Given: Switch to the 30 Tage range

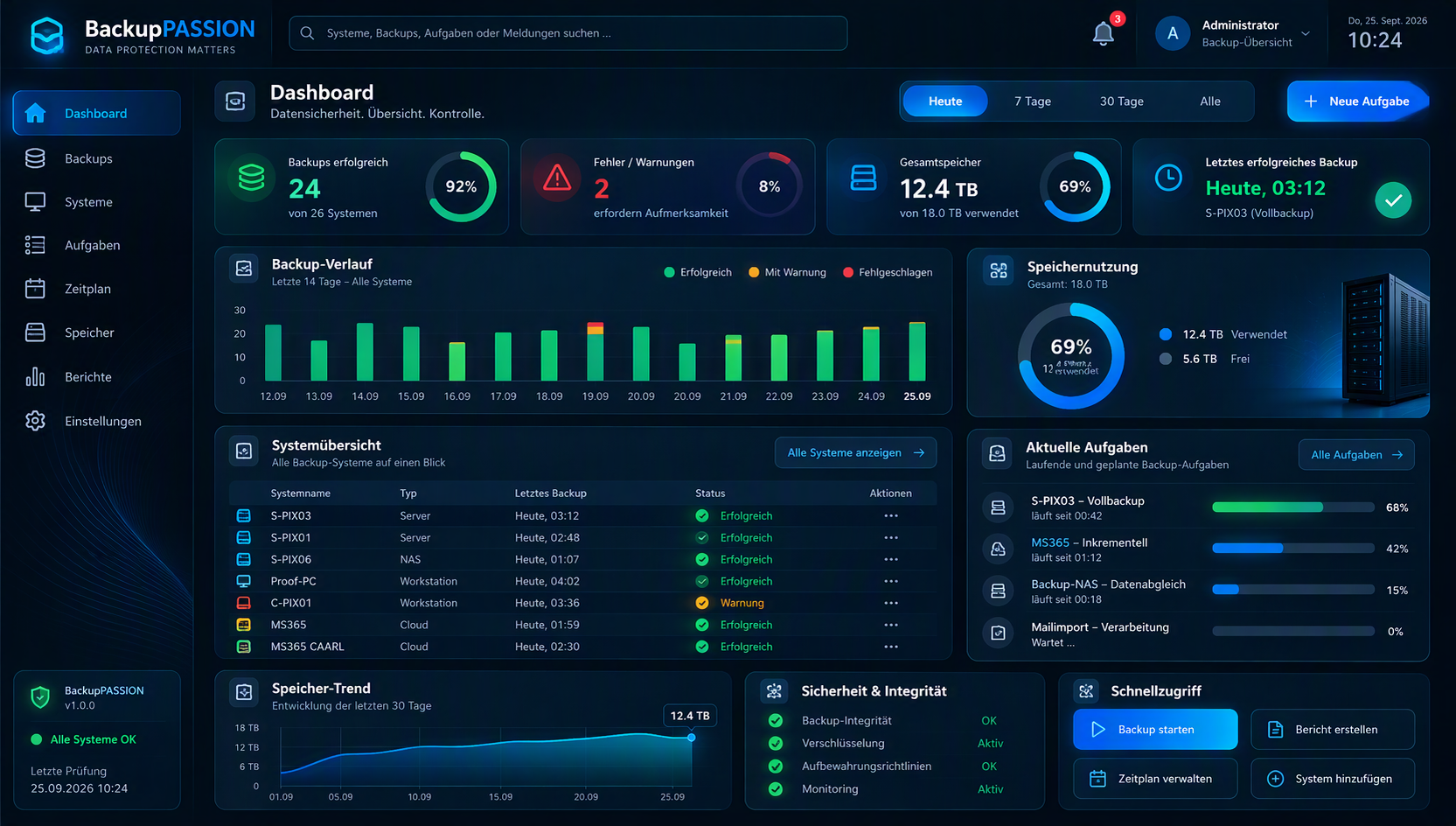Looking at the screenshot, I should pos(1122,101).
